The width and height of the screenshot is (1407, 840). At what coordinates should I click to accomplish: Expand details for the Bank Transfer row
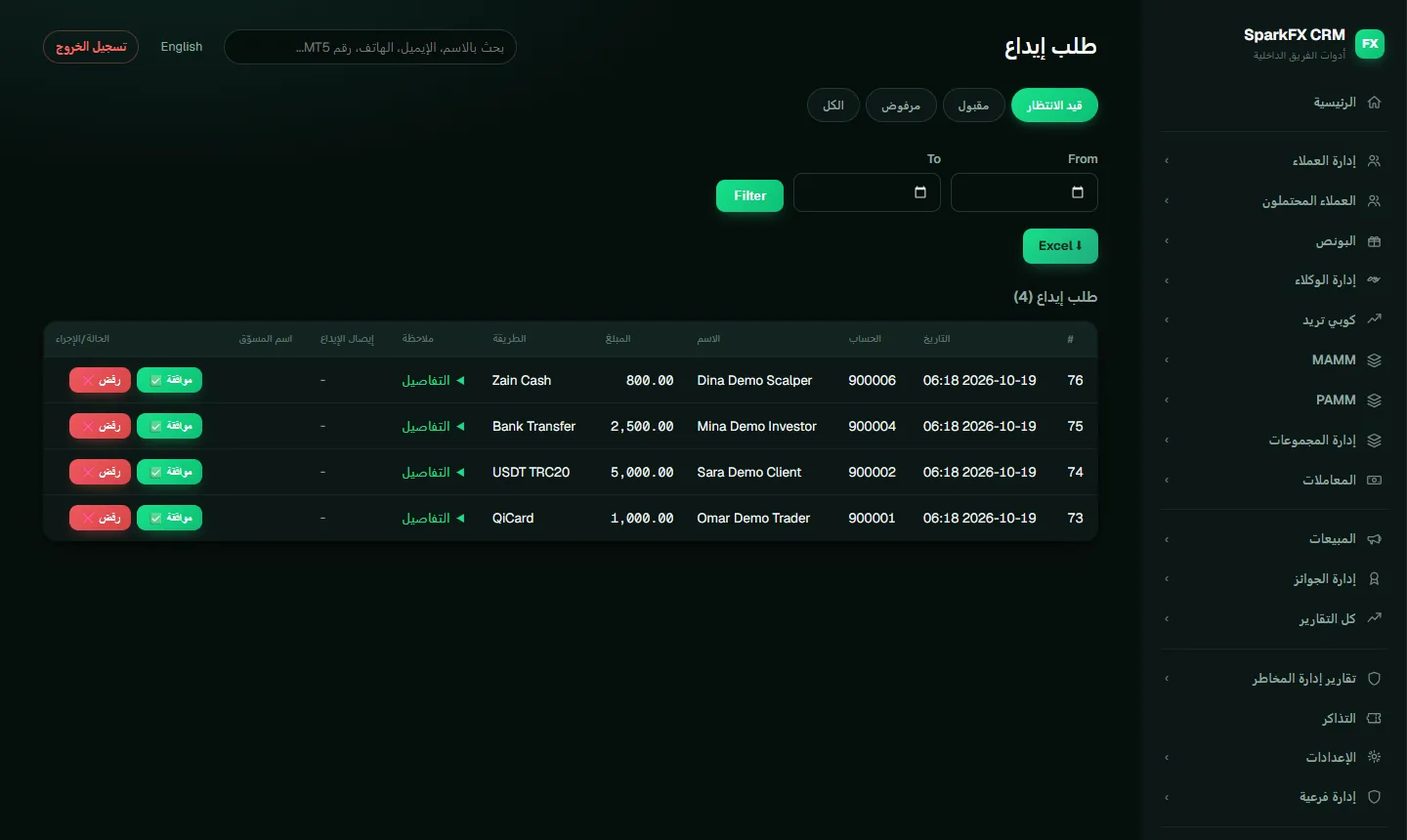coord(432,426)
